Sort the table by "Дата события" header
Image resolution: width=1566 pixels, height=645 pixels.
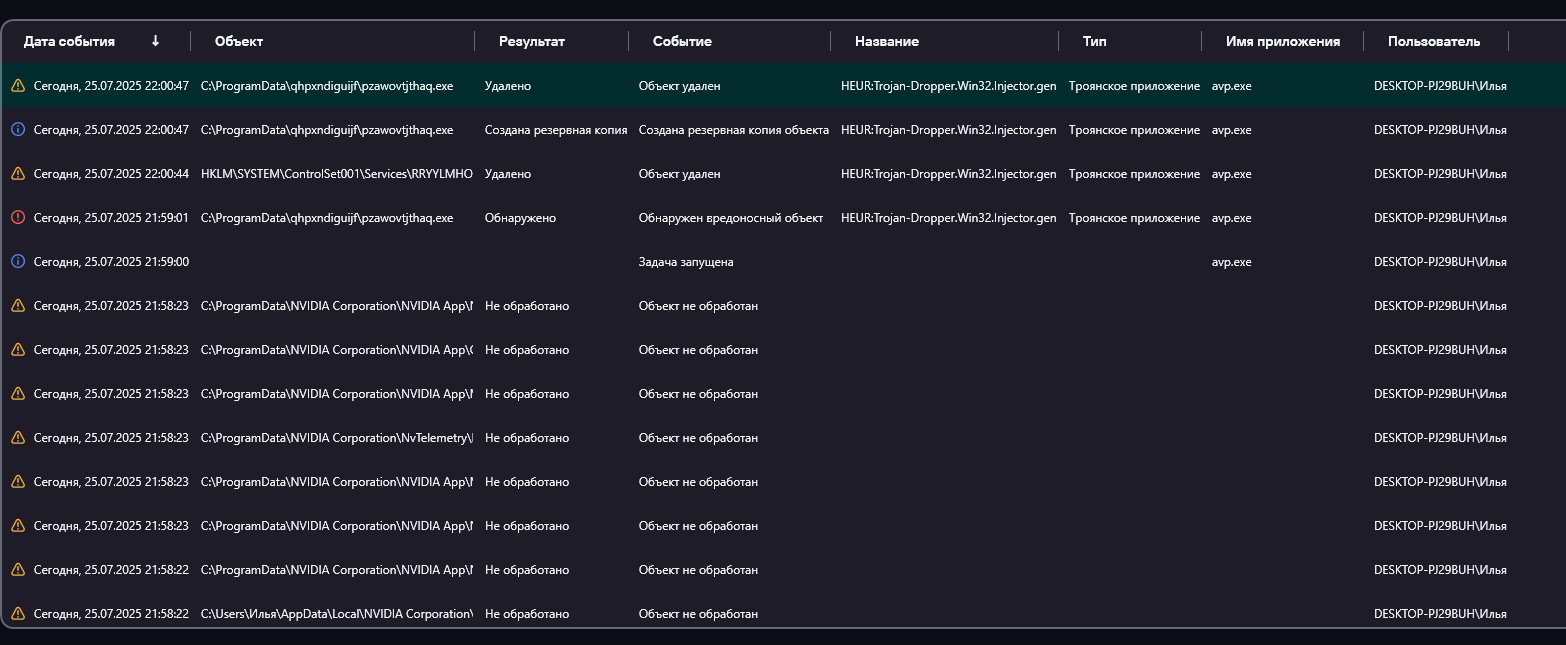click(x=69, y=42)
